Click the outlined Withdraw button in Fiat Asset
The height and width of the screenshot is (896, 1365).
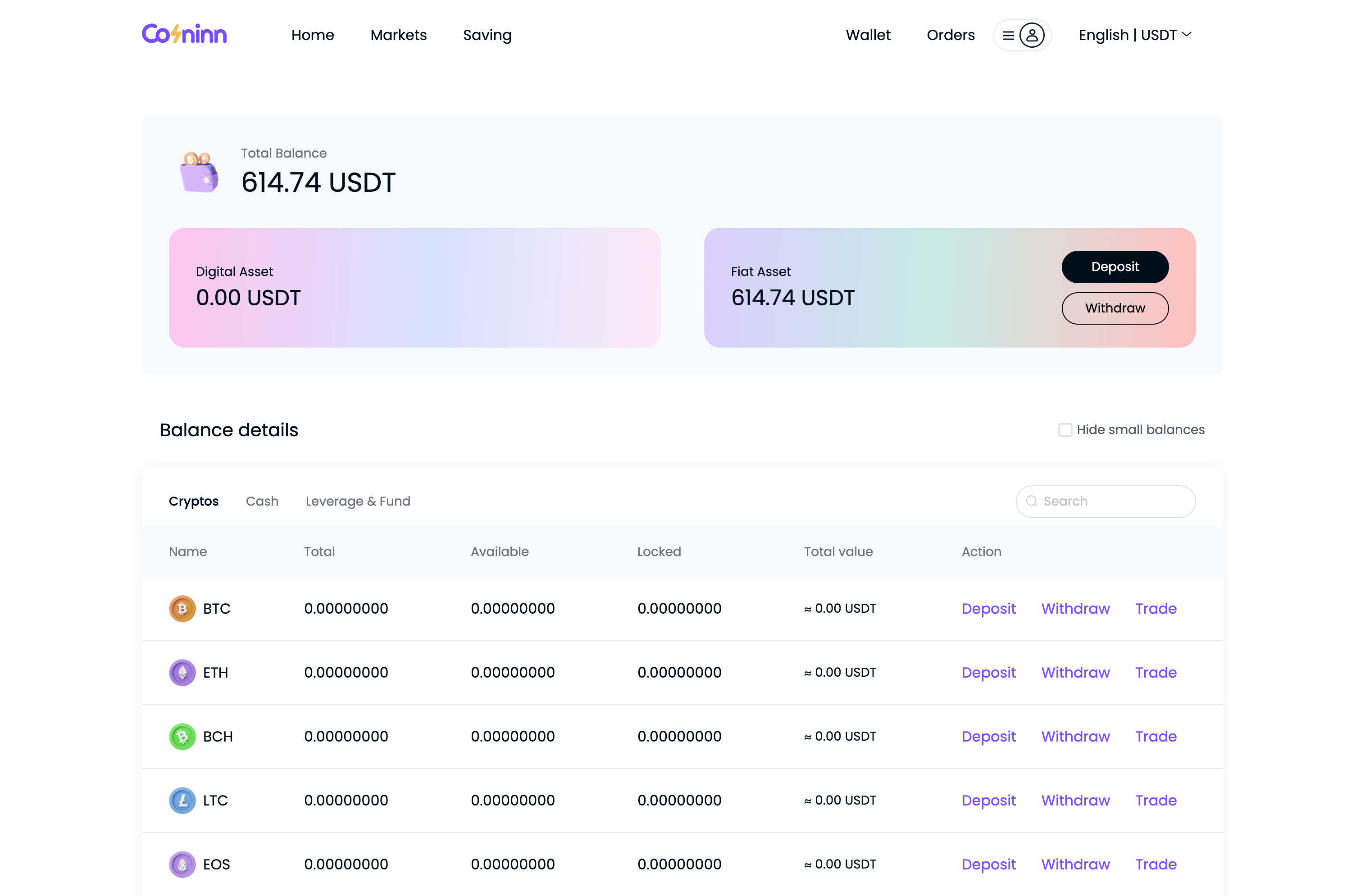click(1115, 308)
